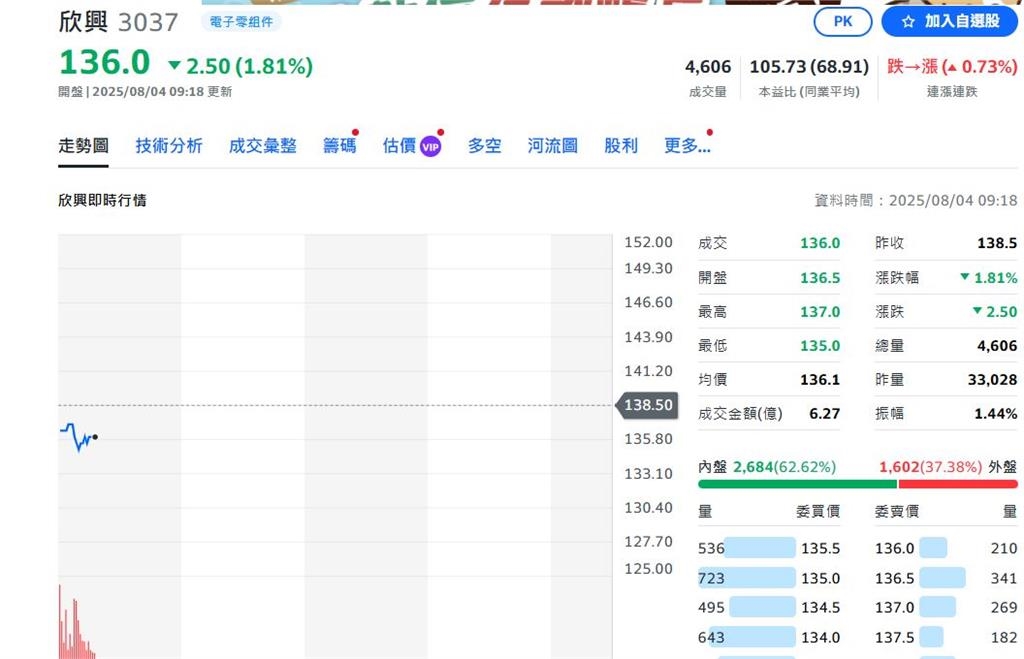Image resolution: width=1024 pixels, height=659 pixels.
Task: Open the 成交彙整 tab
Action: [x=262, y=145]
